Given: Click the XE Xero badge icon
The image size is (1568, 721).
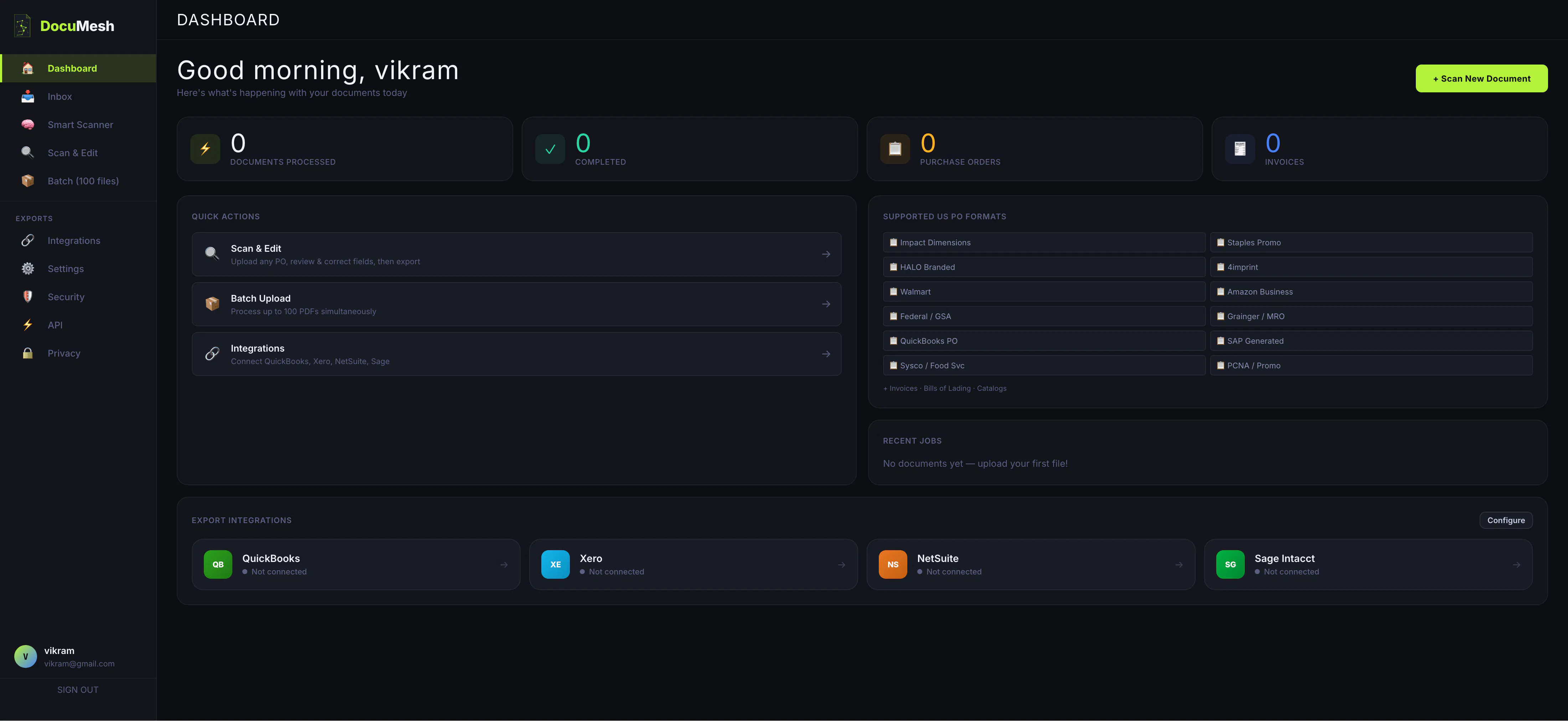Looking at the screenshot, I should (555, 564).
